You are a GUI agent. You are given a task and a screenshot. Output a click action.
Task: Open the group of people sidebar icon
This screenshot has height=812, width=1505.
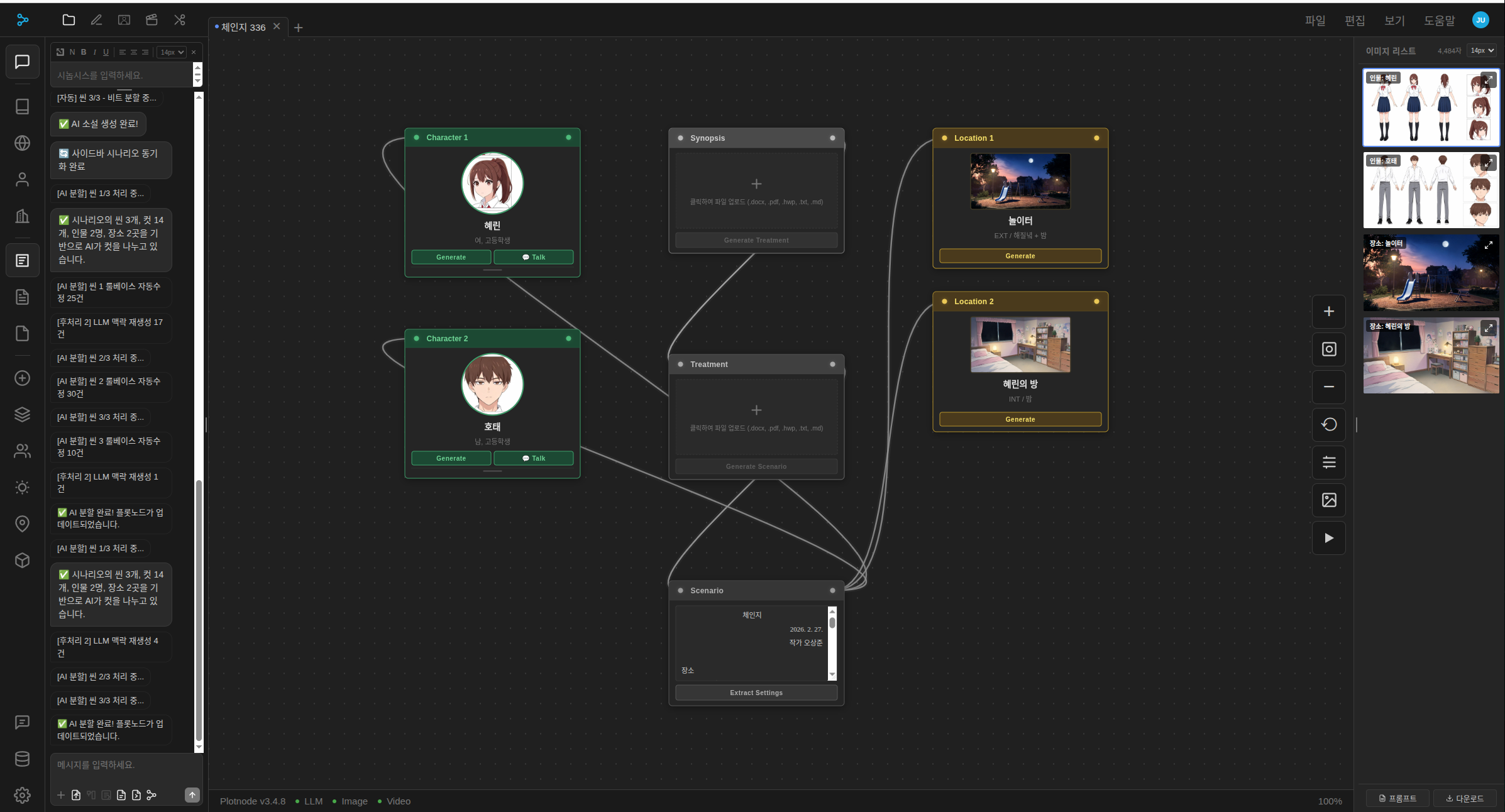click(22, 451)
